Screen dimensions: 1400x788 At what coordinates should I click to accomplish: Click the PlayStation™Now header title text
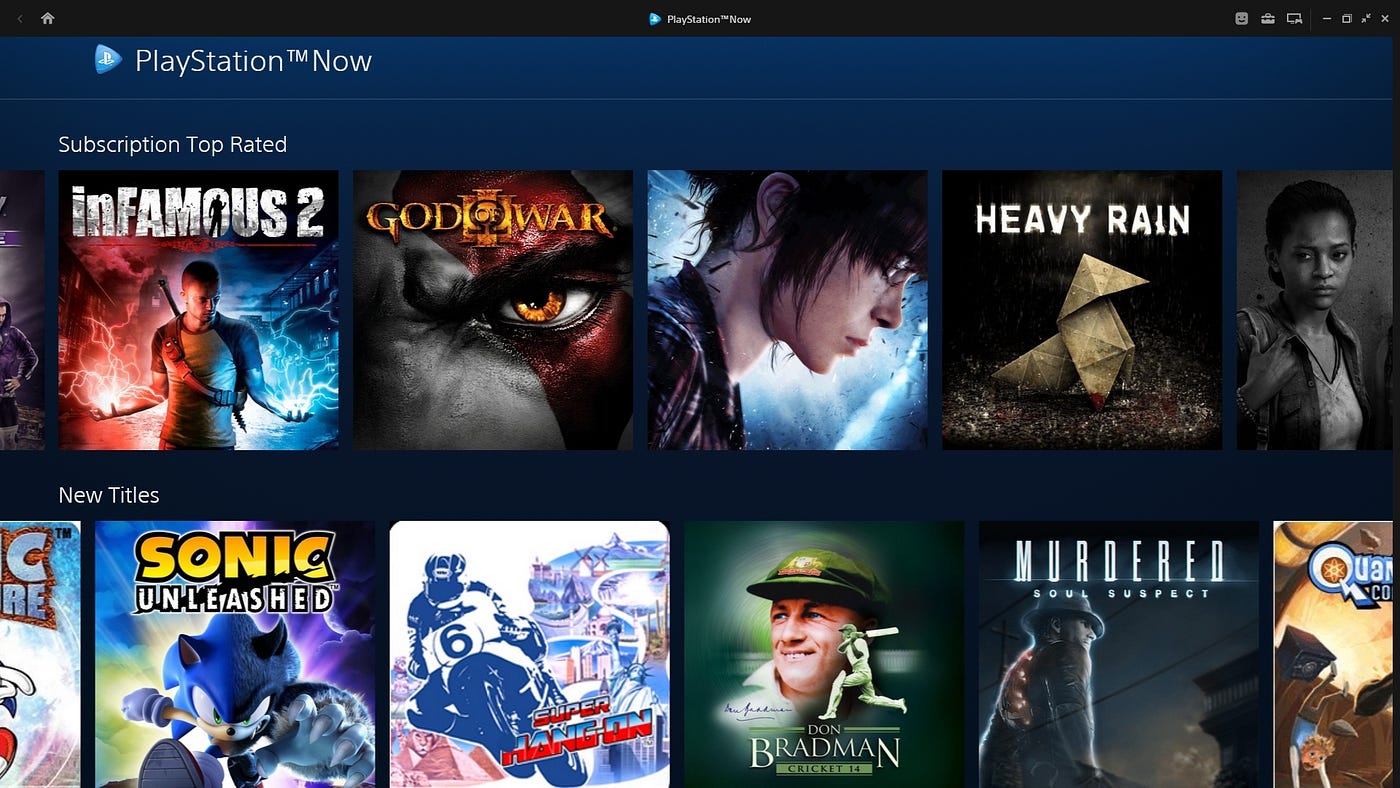pyautogui.click(x=253, y=61)
